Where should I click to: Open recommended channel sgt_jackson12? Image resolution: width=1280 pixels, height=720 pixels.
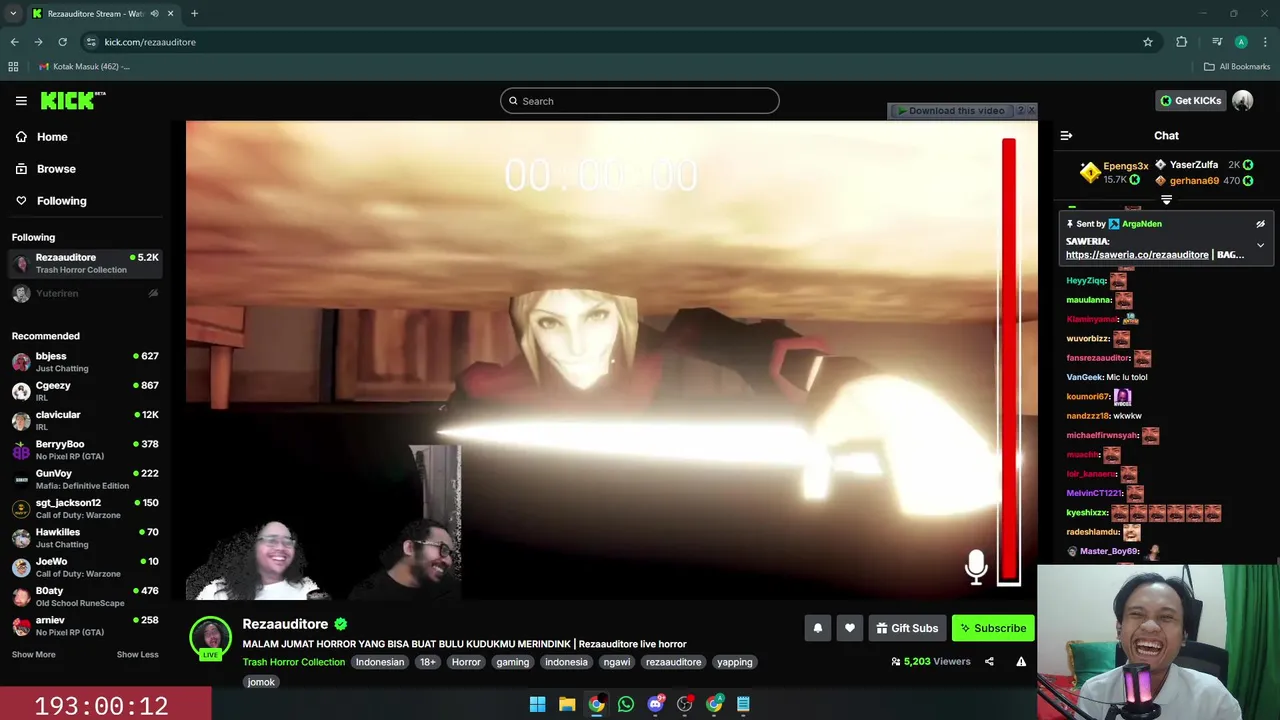85,508
